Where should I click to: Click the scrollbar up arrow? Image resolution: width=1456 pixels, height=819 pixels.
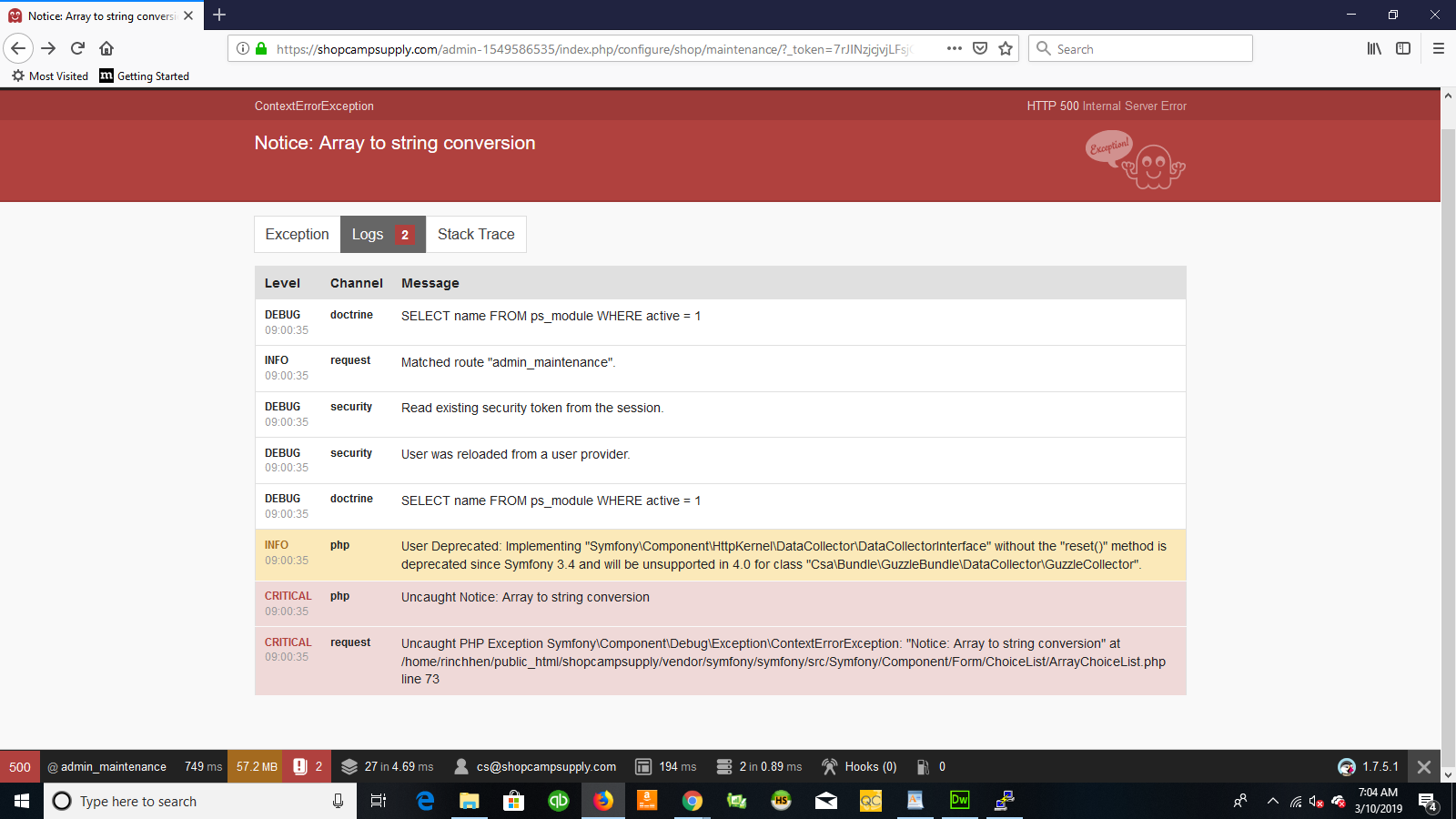(x=1448, y=96)
